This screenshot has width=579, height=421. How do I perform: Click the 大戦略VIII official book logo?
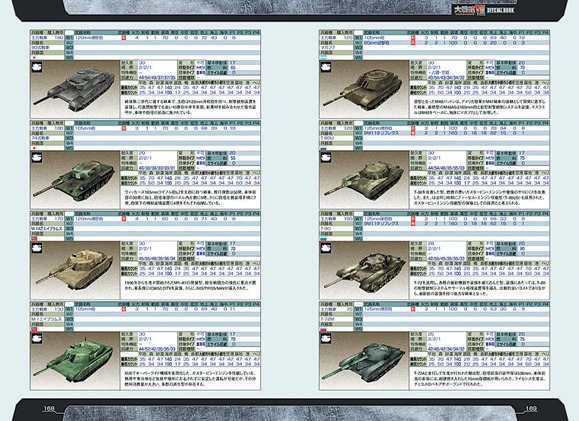pyautogui.click(x=484, y=10)
